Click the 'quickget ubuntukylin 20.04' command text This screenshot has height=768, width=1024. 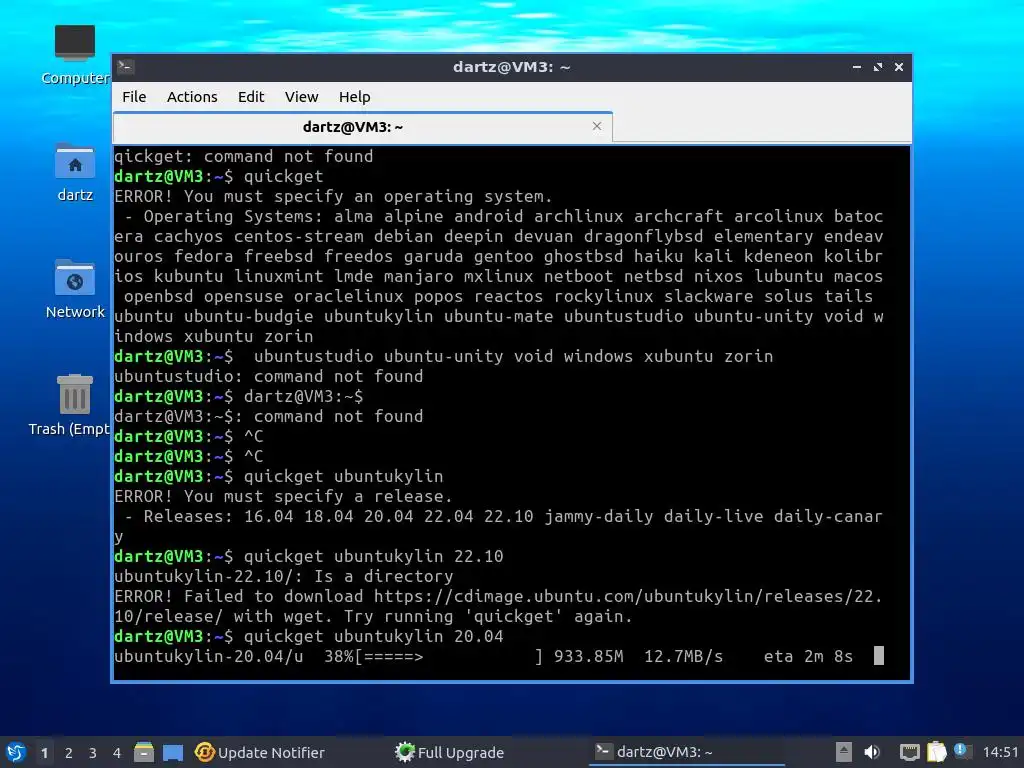(x=374, y=636)
